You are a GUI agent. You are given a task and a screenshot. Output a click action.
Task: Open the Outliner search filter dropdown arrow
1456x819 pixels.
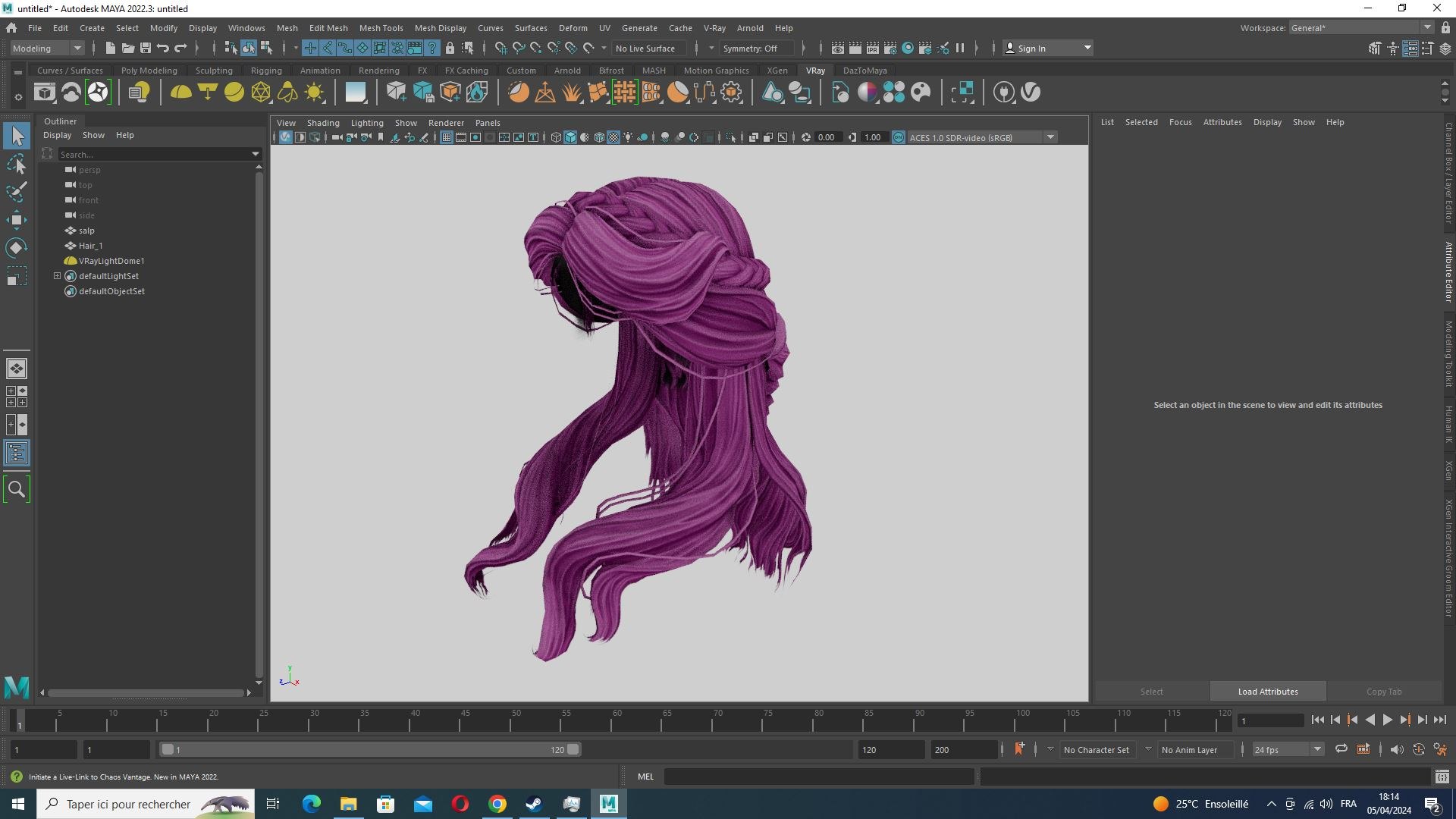256,154
